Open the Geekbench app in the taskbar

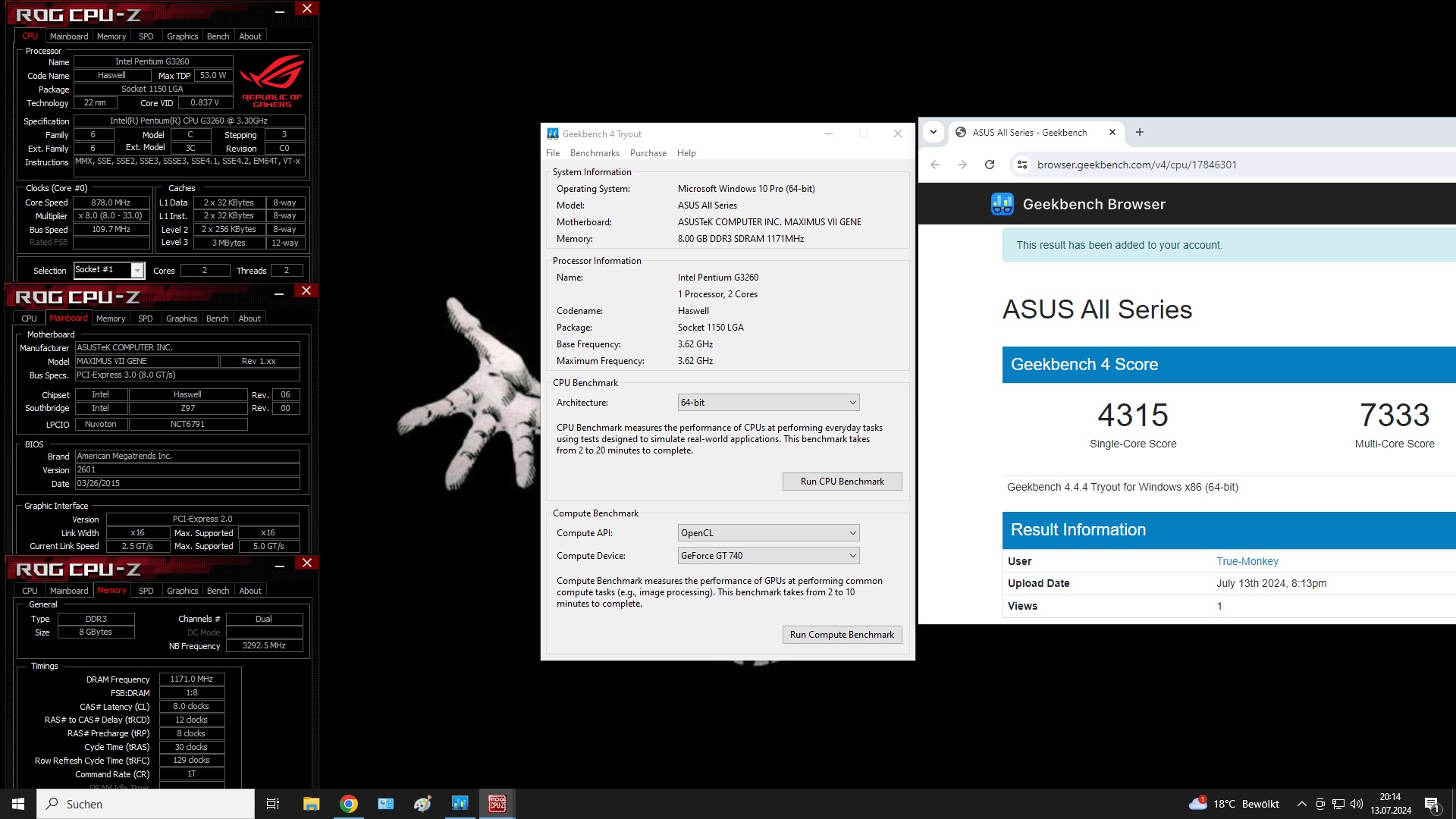click(x=460, y=804)
